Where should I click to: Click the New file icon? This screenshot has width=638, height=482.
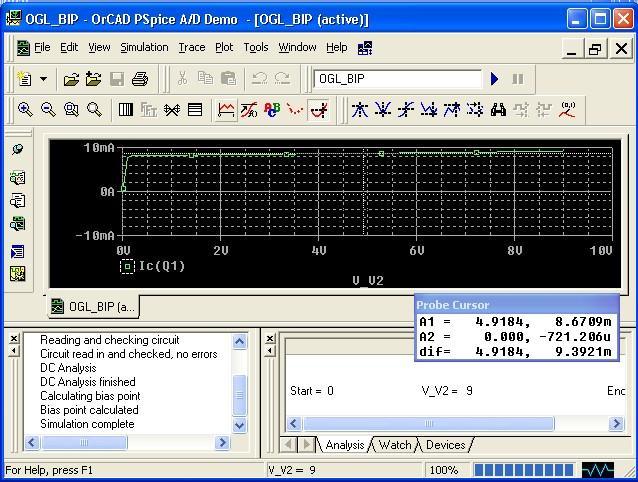[x=24, y=79]
